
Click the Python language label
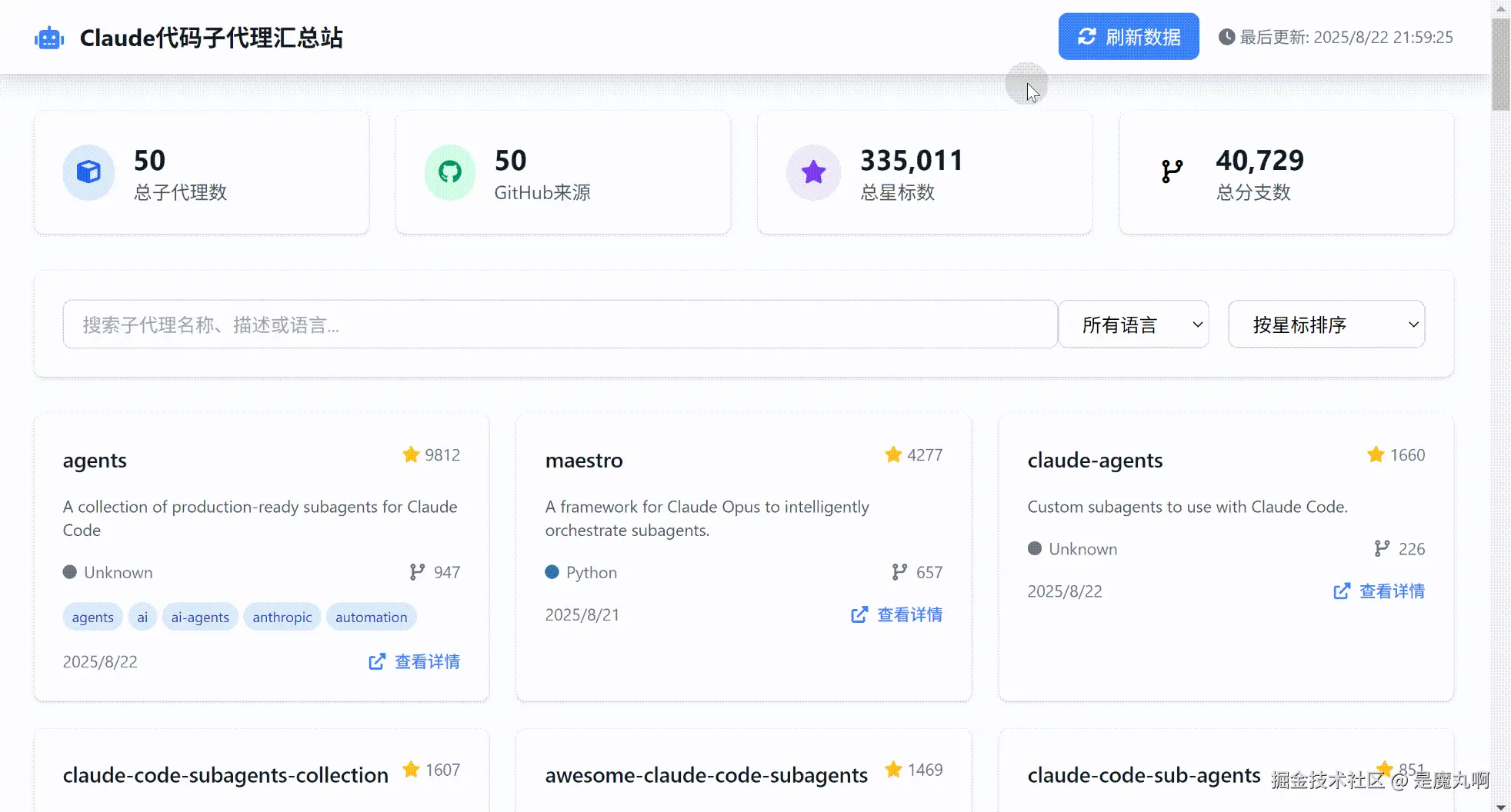tap(592, 572)
